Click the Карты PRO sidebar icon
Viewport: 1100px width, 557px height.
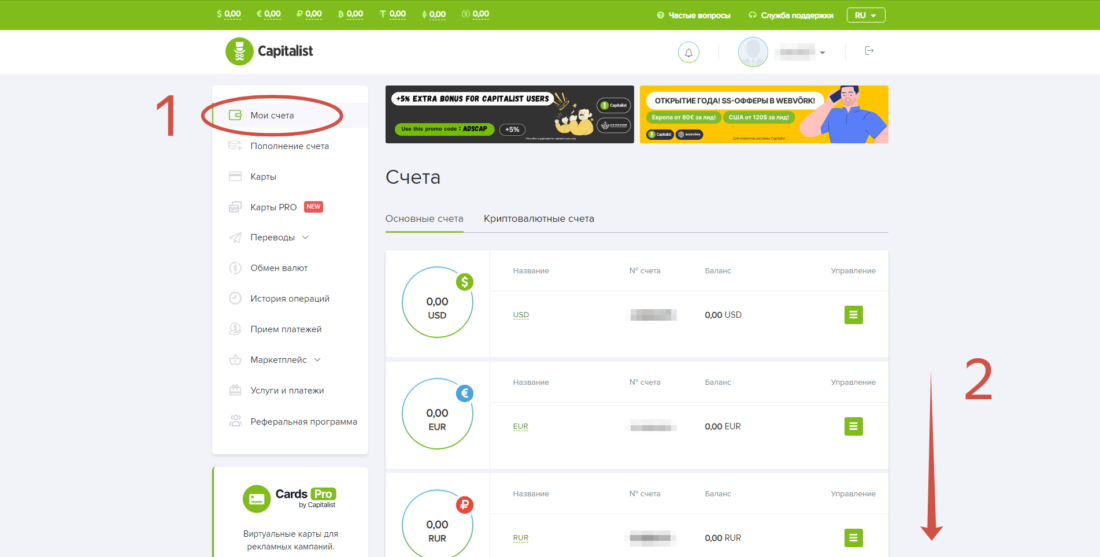tap(236, 207)
